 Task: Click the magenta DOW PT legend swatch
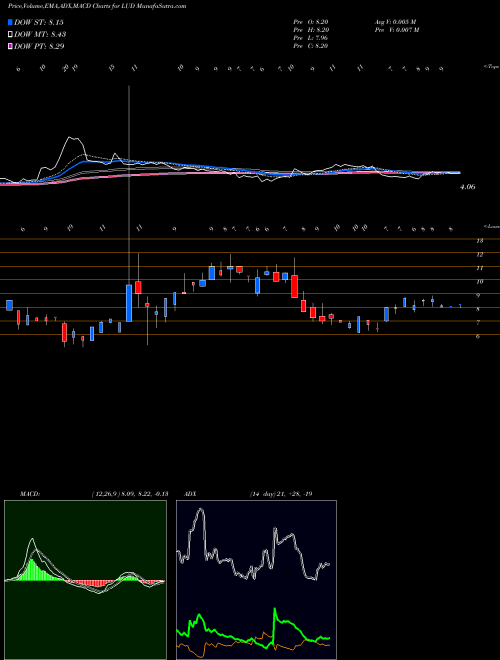(10, 46)
